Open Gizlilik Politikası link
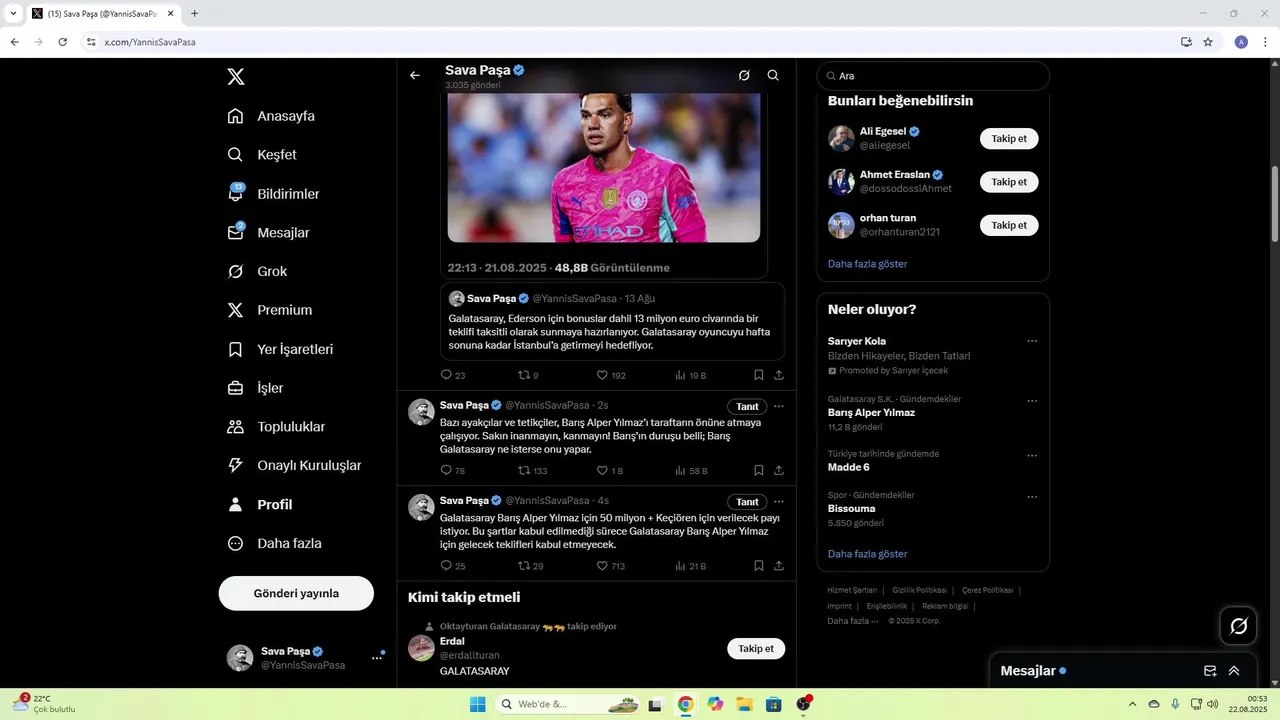 click(919, 590)
